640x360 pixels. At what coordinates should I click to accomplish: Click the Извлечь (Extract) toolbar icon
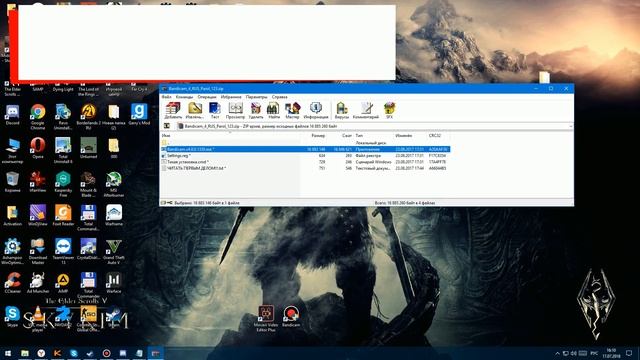(195, 110)
